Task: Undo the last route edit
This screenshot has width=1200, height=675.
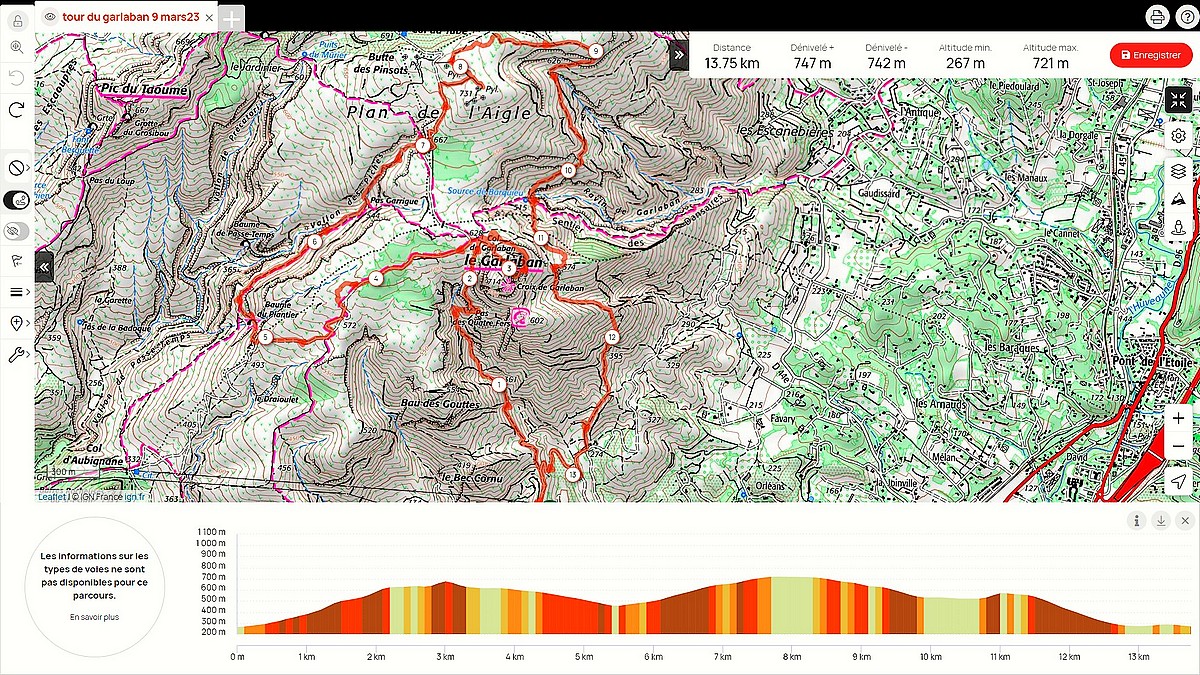Action: (x=17, y=77)
